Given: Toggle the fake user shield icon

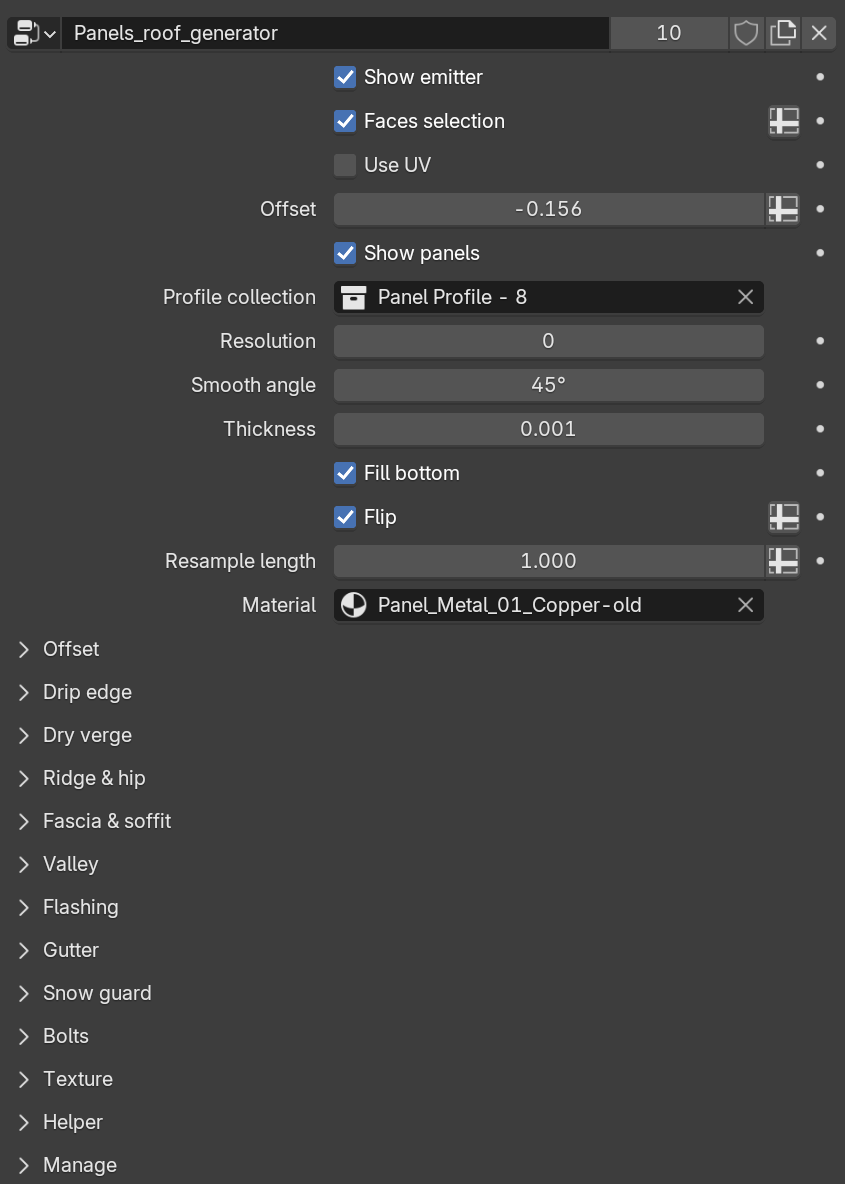Looking at the screenshot, I should coord(746,33).
